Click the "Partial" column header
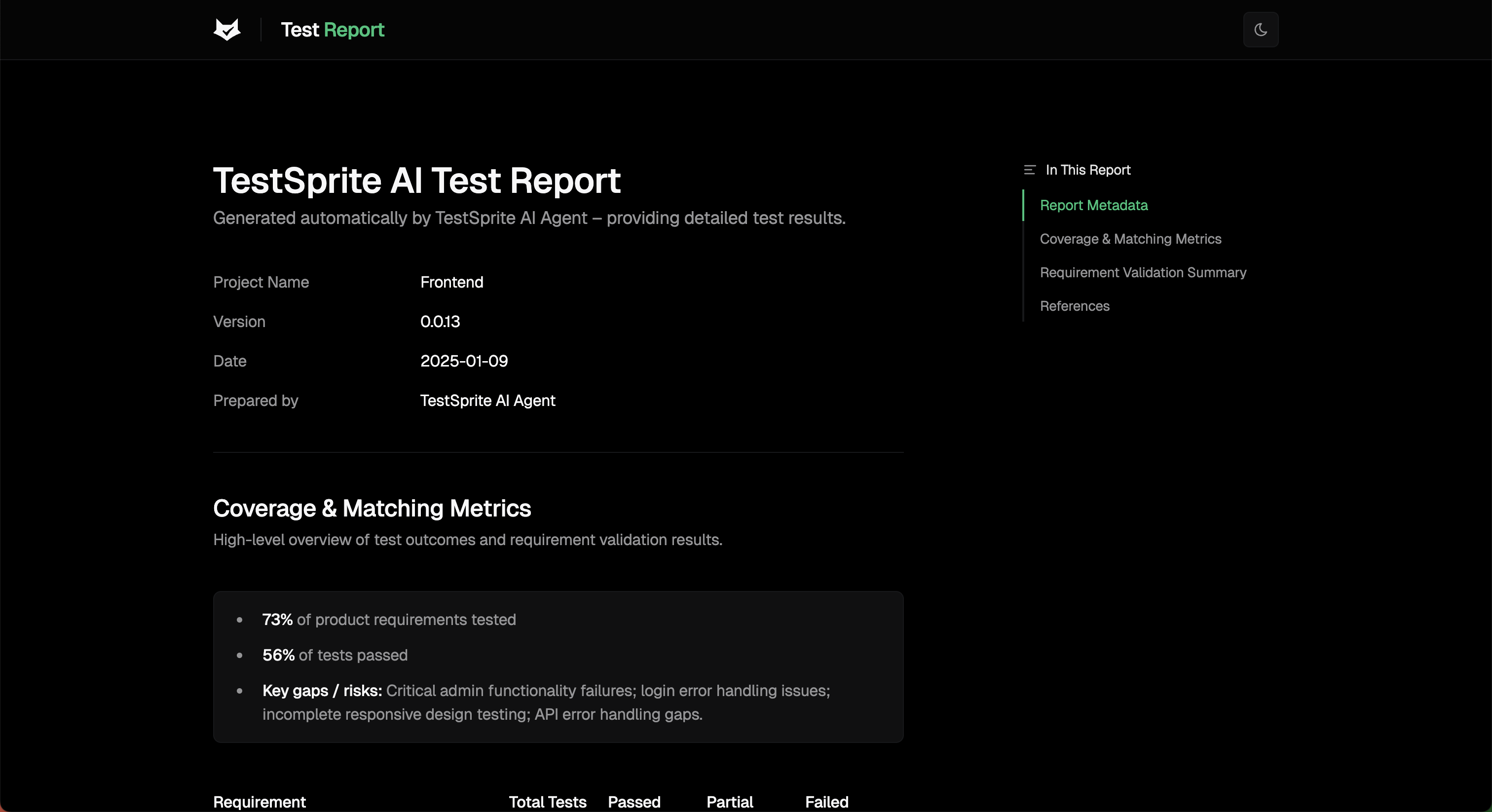Image resolution: width=1492 pixels, height=812 pixels. point(729,802)
